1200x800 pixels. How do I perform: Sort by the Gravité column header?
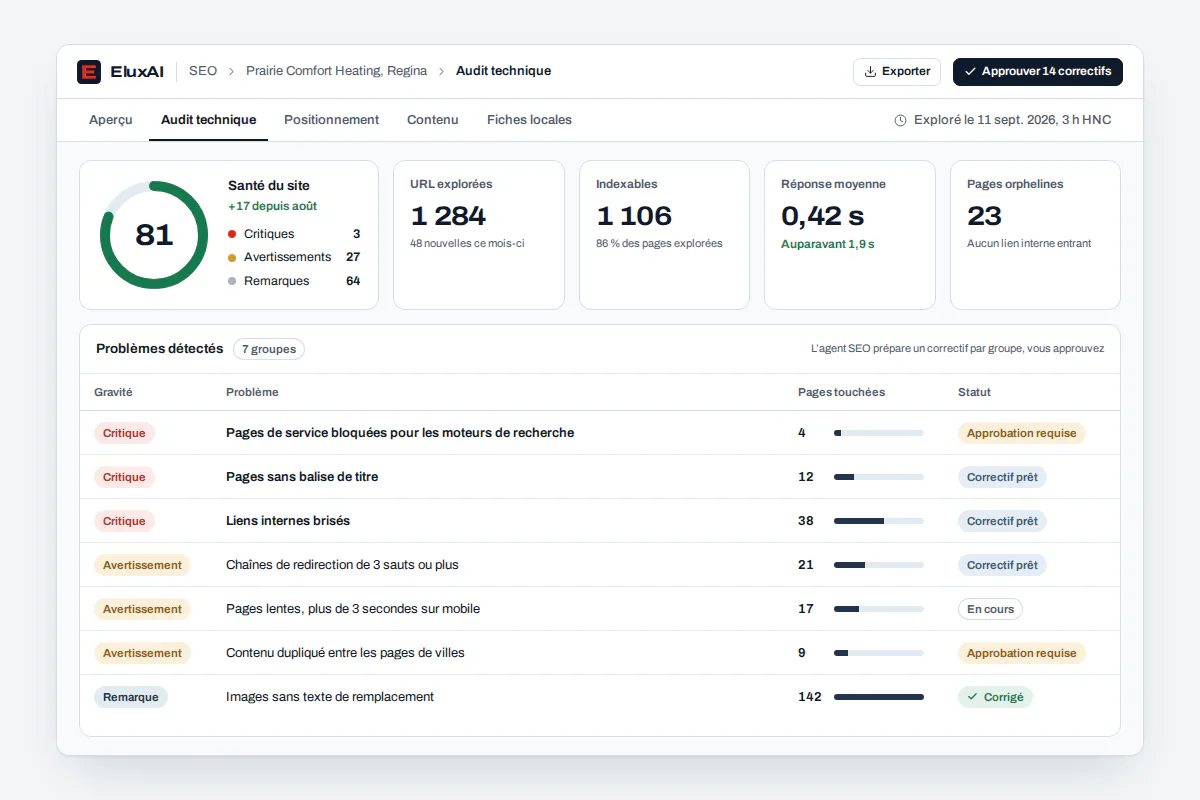113,392
